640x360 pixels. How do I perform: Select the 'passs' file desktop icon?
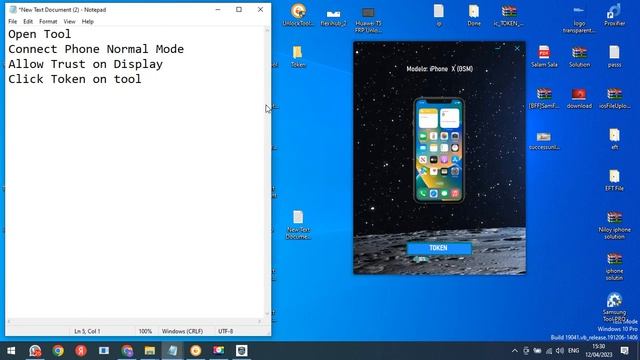coord(614,56)
